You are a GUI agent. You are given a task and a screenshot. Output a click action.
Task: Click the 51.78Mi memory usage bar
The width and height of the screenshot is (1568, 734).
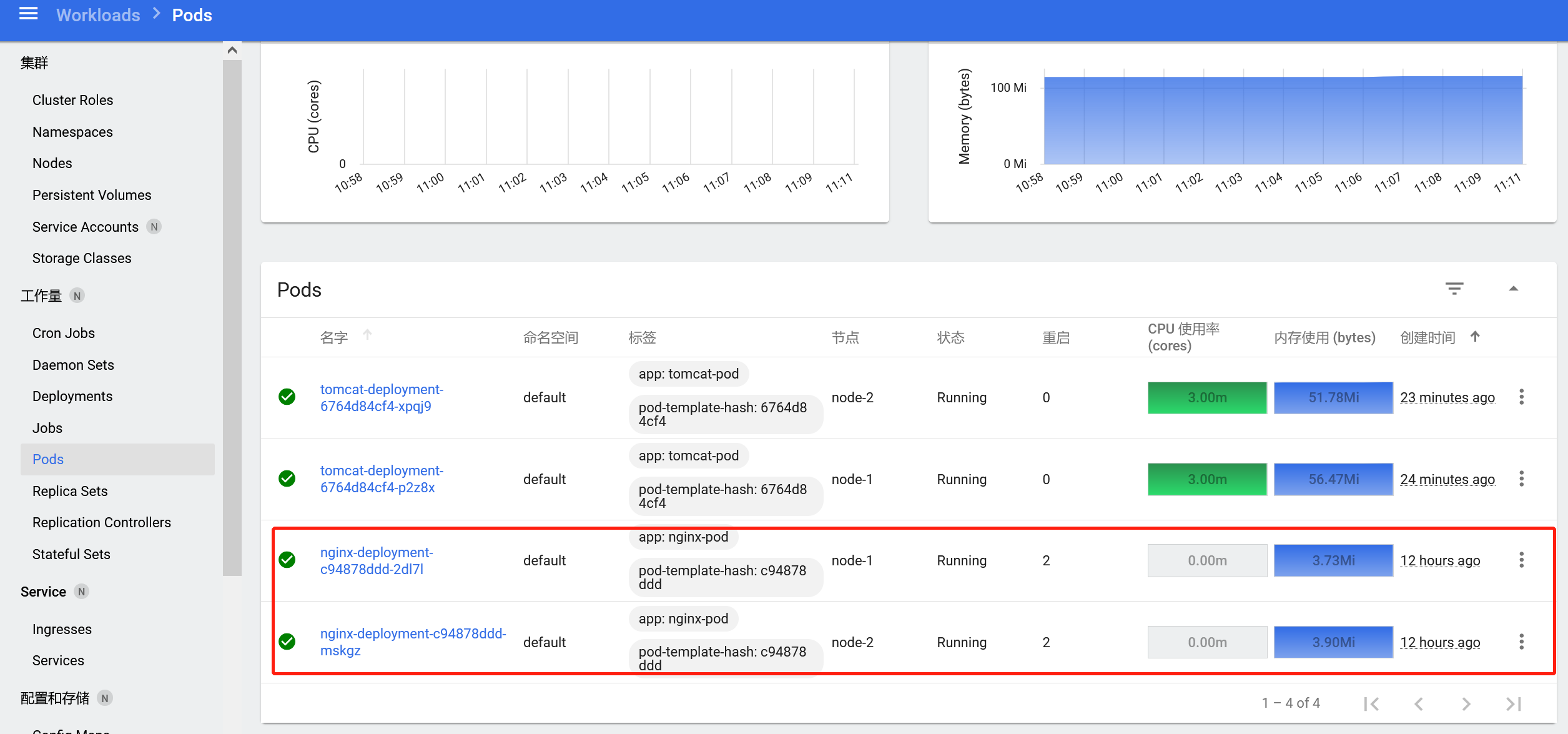(1333, 397)
